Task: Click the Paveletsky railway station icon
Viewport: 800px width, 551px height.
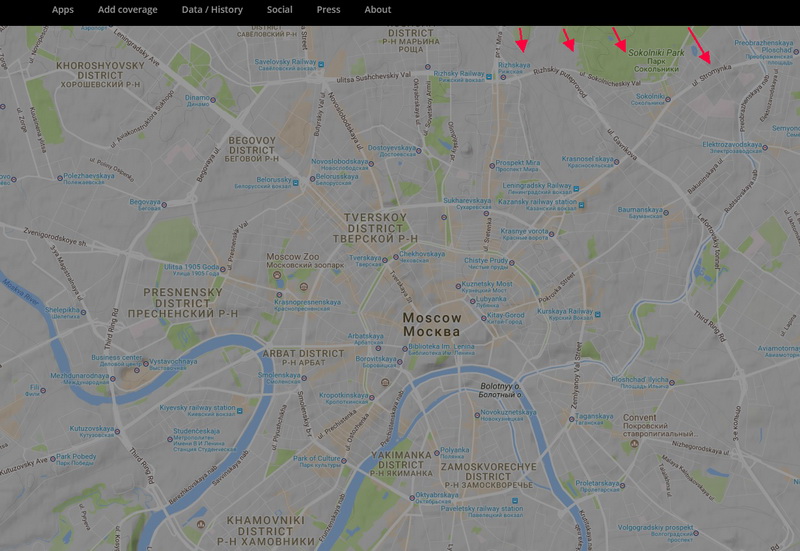Action: [515, 500]
